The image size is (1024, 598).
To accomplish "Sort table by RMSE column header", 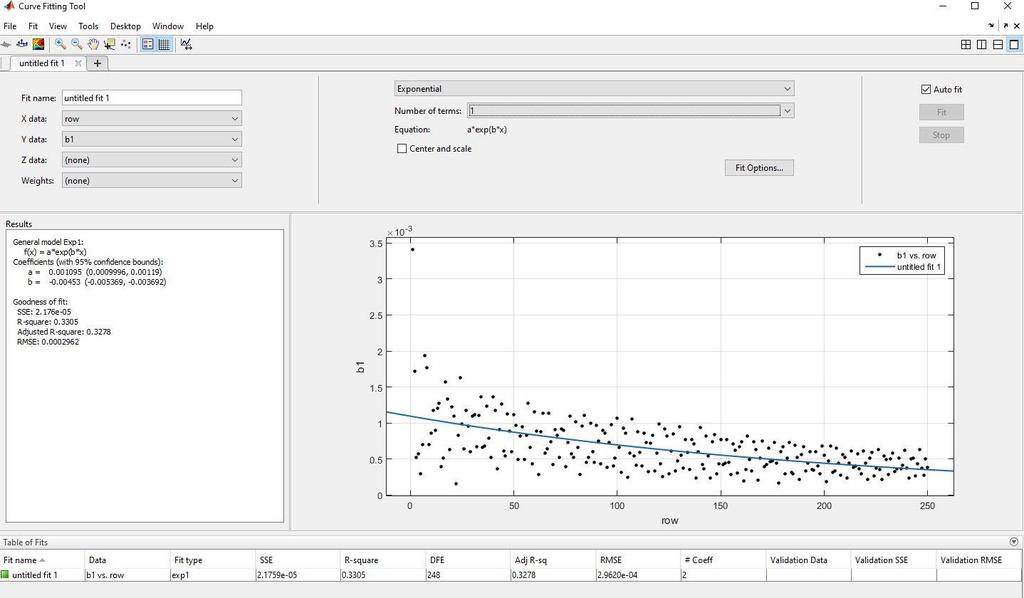I will [x=638, y=560].
